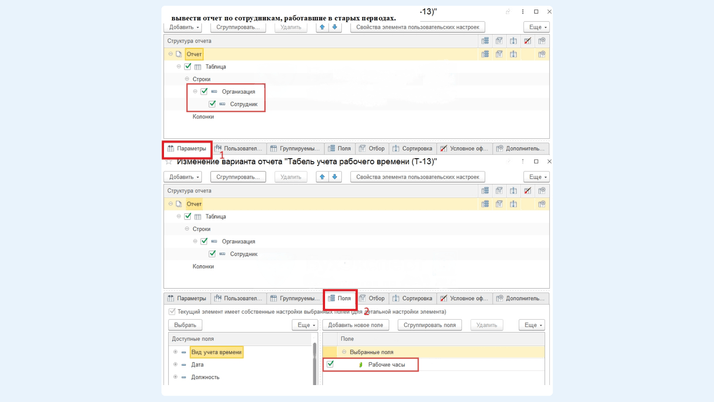Click the Таблица table icon in the lower window tree
Viewport: 714px width, 402px height.
tap(198, 216)
